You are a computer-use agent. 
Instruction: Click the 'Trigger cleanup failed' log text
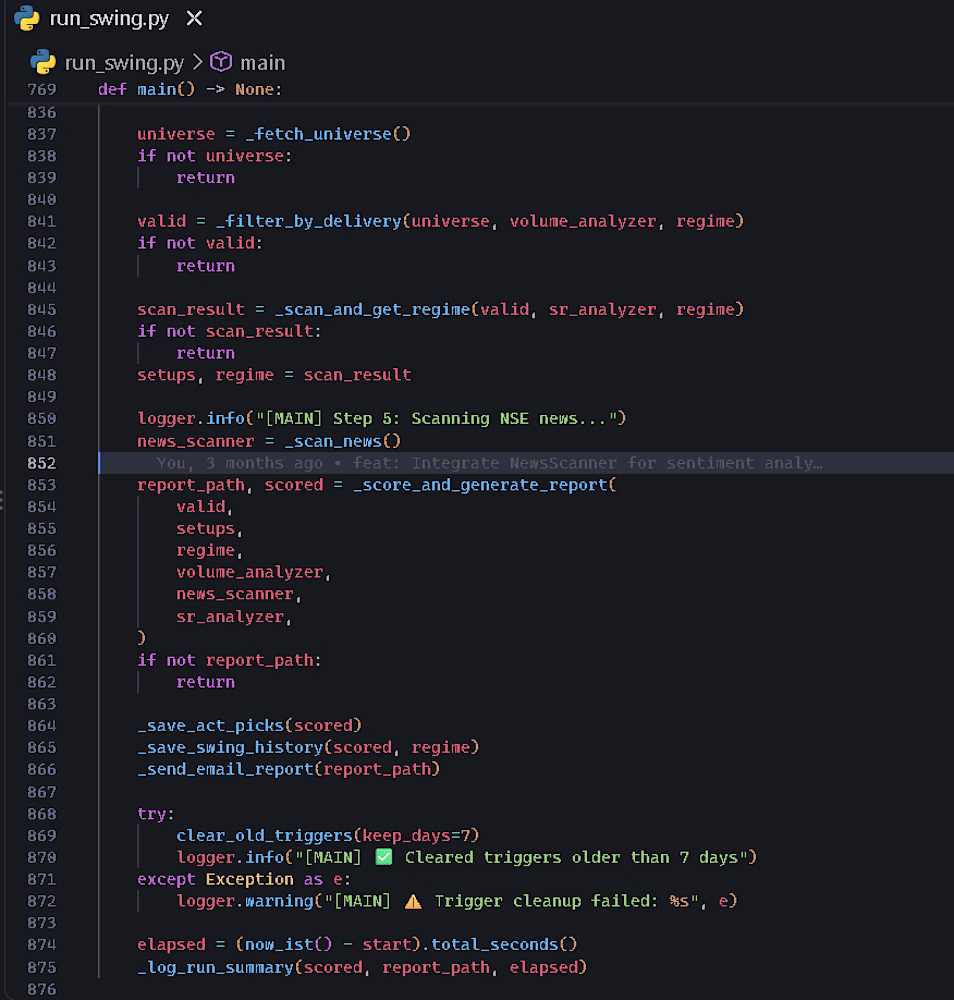(545, 901)
